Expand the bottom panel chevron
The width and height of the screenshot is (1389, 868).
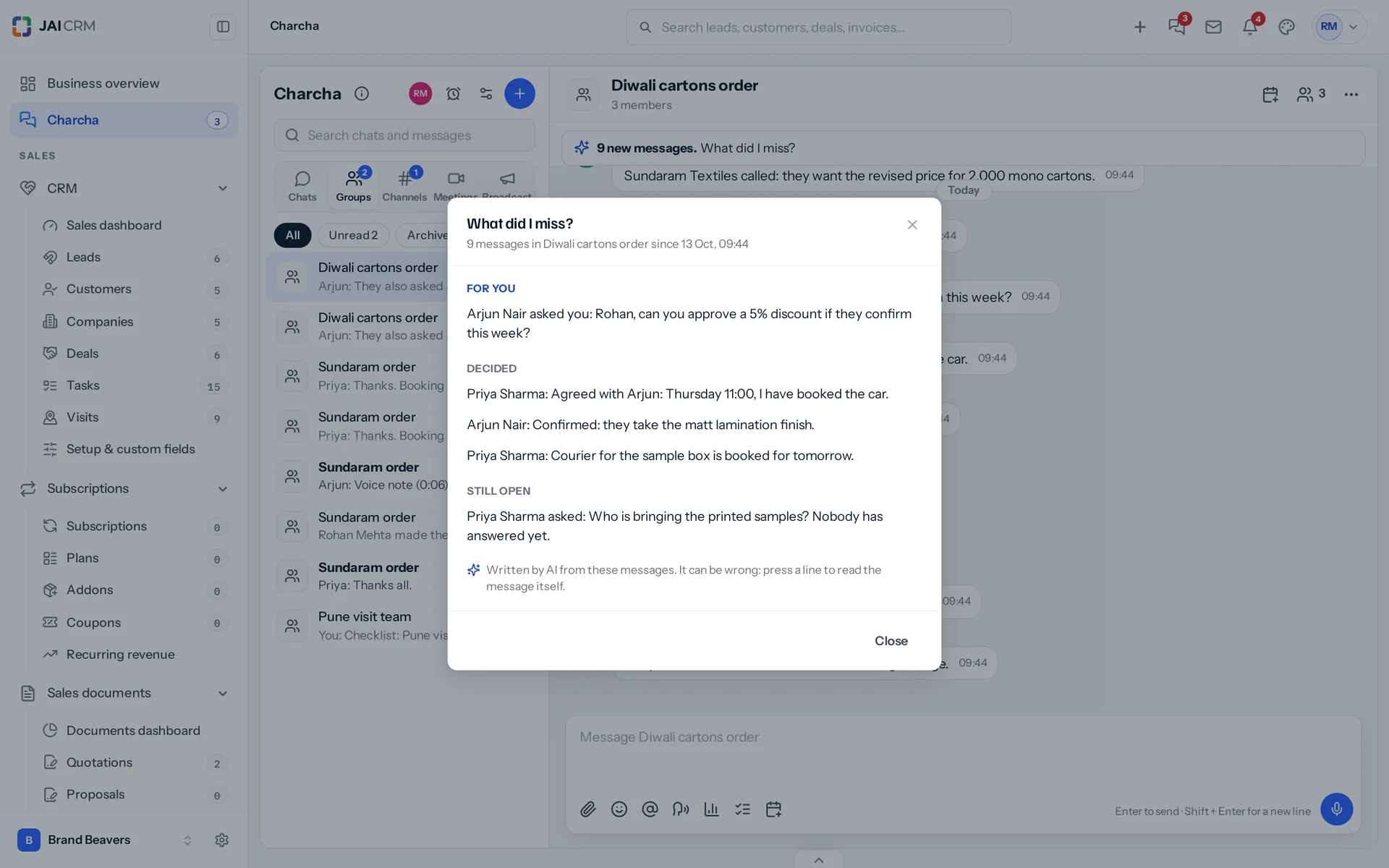pos(818,860)
